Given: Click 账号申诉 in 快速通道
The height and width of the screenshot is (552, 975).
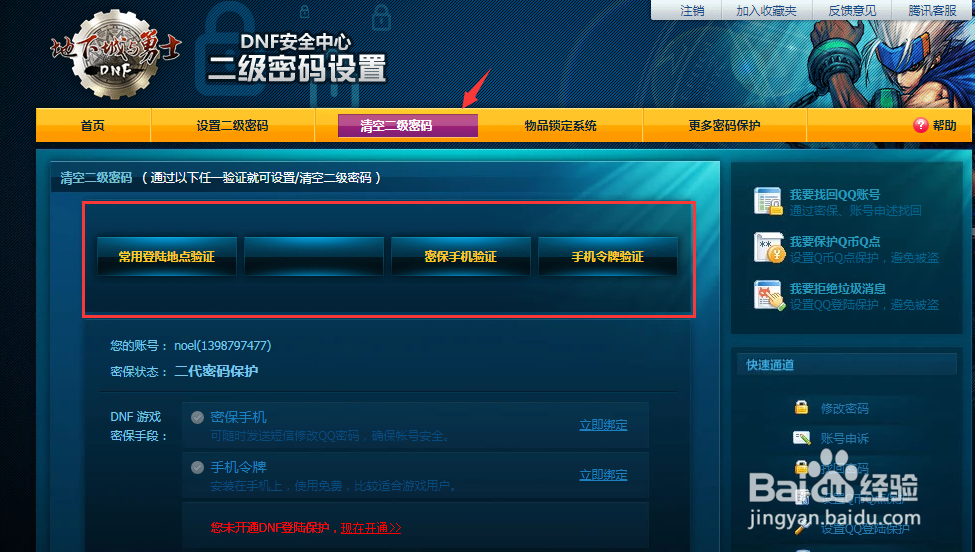Looking at the screenshot, I should [844, 438].
